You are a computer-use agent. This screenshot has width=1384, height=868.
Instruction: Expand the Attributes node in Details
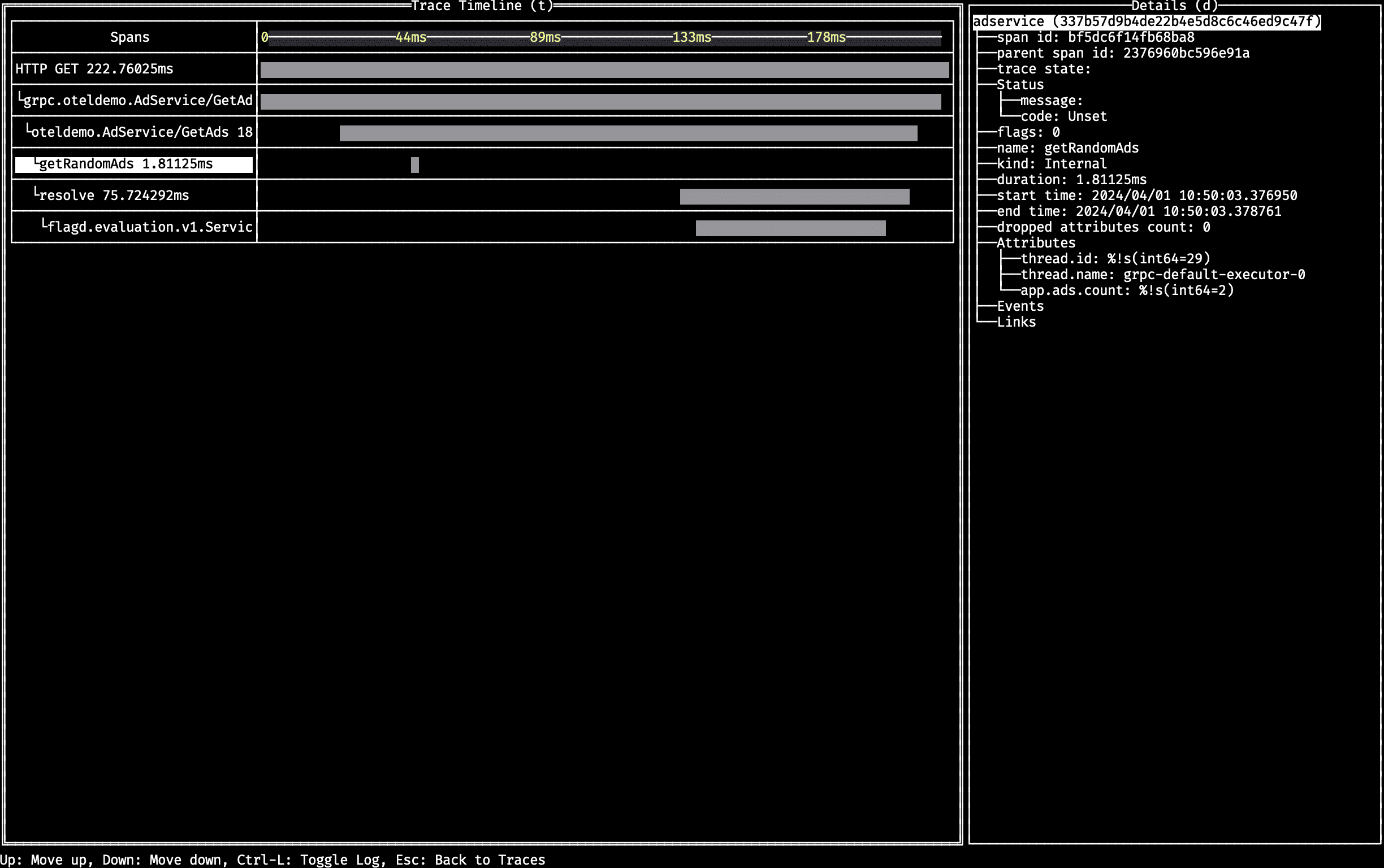tap(1035, 243)
